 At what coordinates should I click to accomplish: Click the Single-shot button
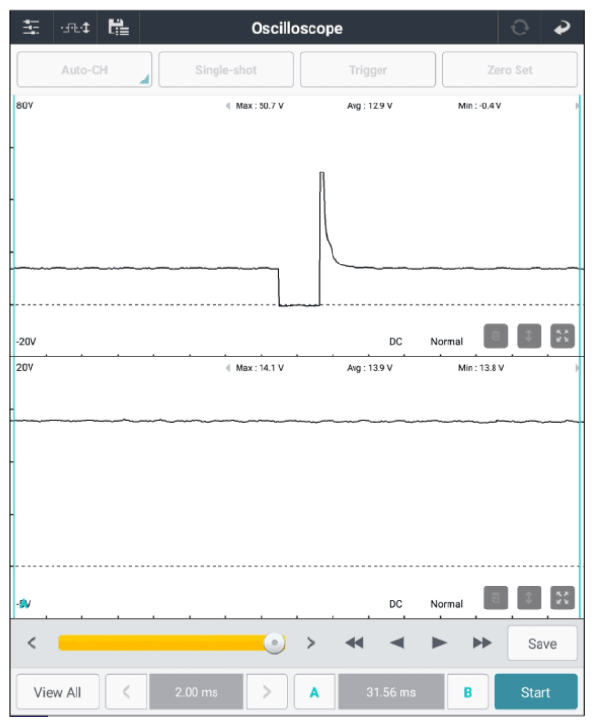[x=226, y=69]
